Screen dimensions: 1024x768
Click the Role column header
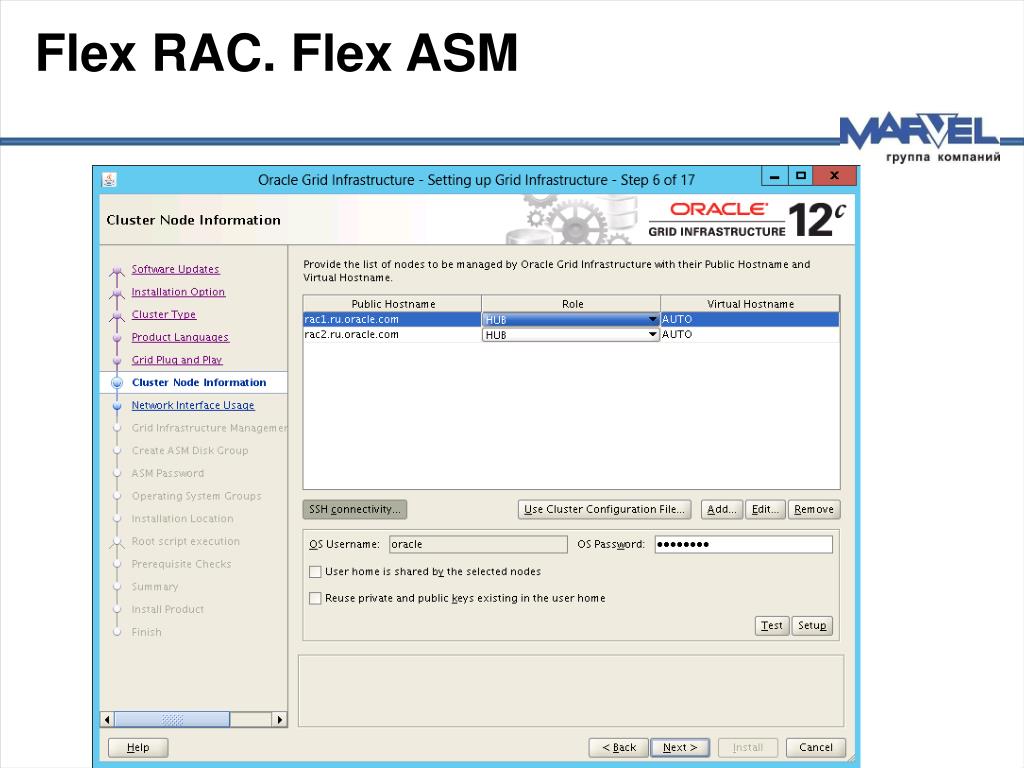[571, 304]
